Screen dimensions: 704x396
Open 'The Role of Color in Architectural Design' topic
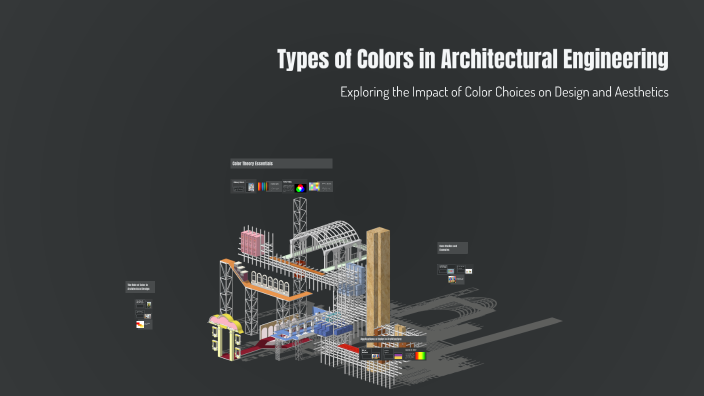[x=140, y=287]
